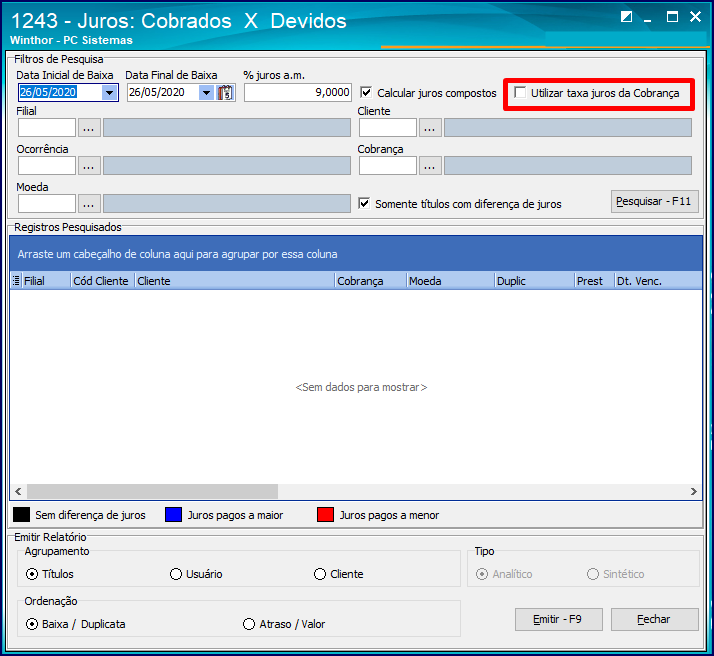Viewport: 714px width, 656px height.
Task: Close the window with the X icon
Action: coord(695,17)
